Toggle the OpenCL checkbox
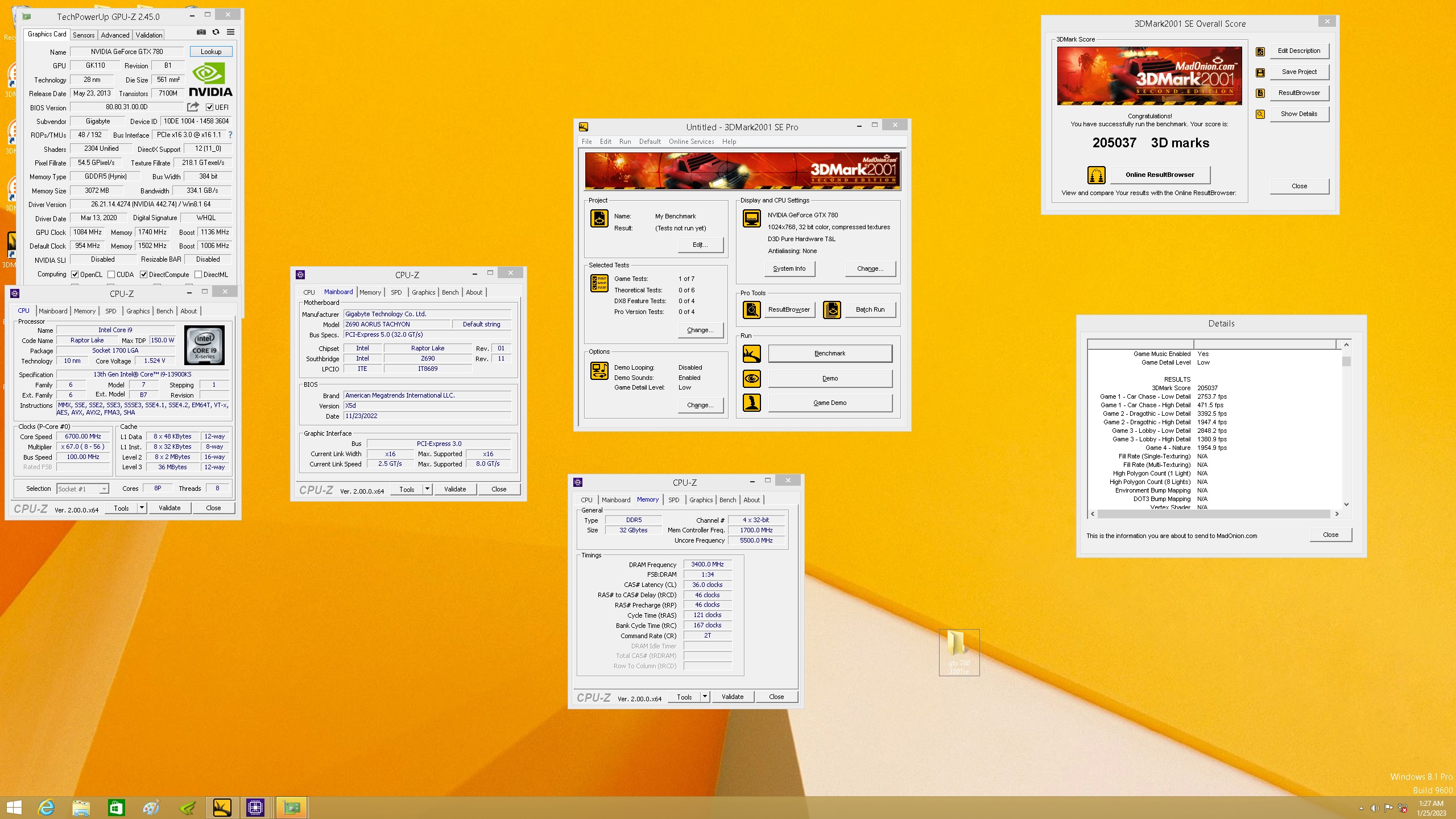The width and height of the screenshot is (1456, 819). (x=75, y=275)
